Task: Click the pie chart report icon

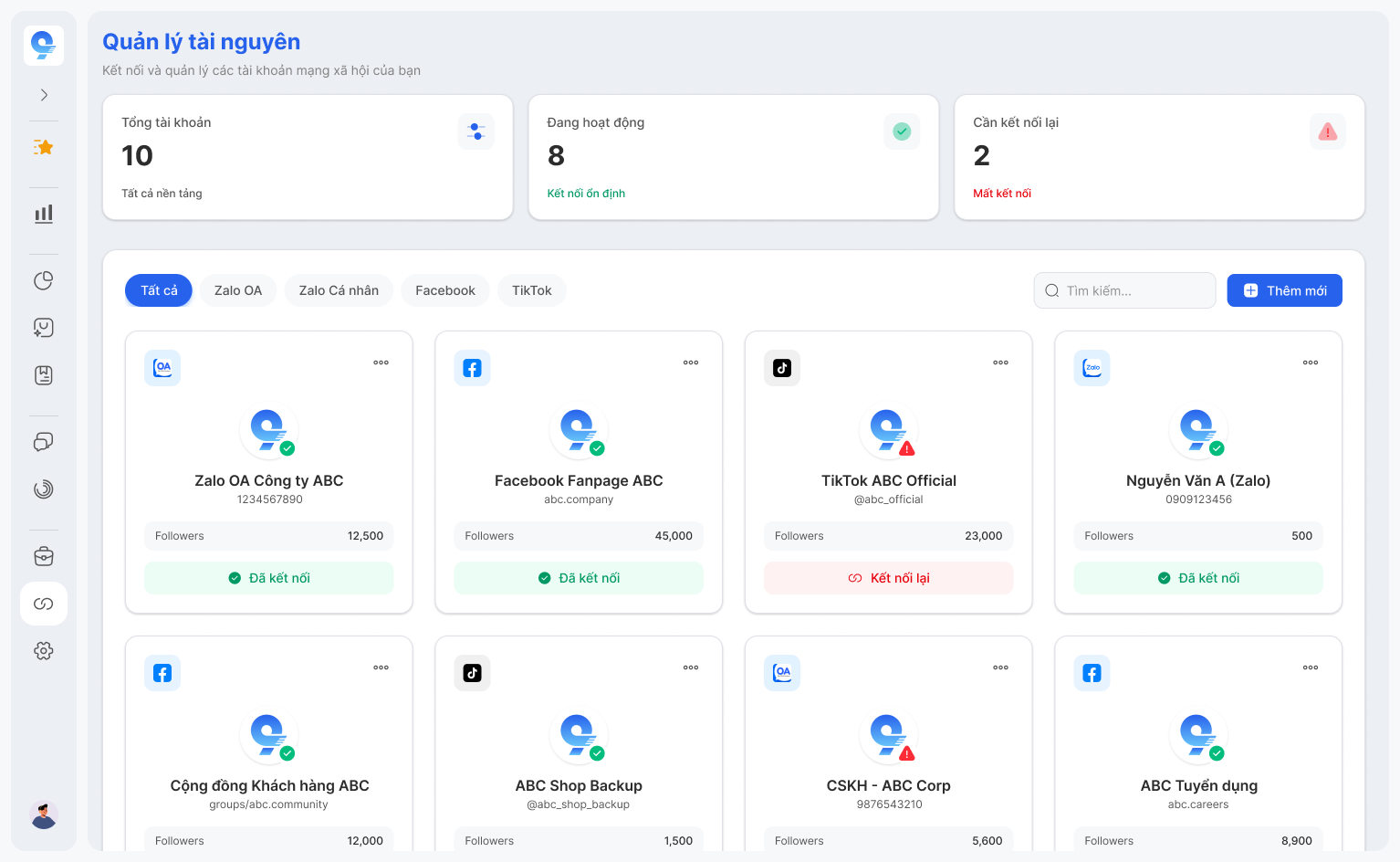Action: tap(44, 280)
